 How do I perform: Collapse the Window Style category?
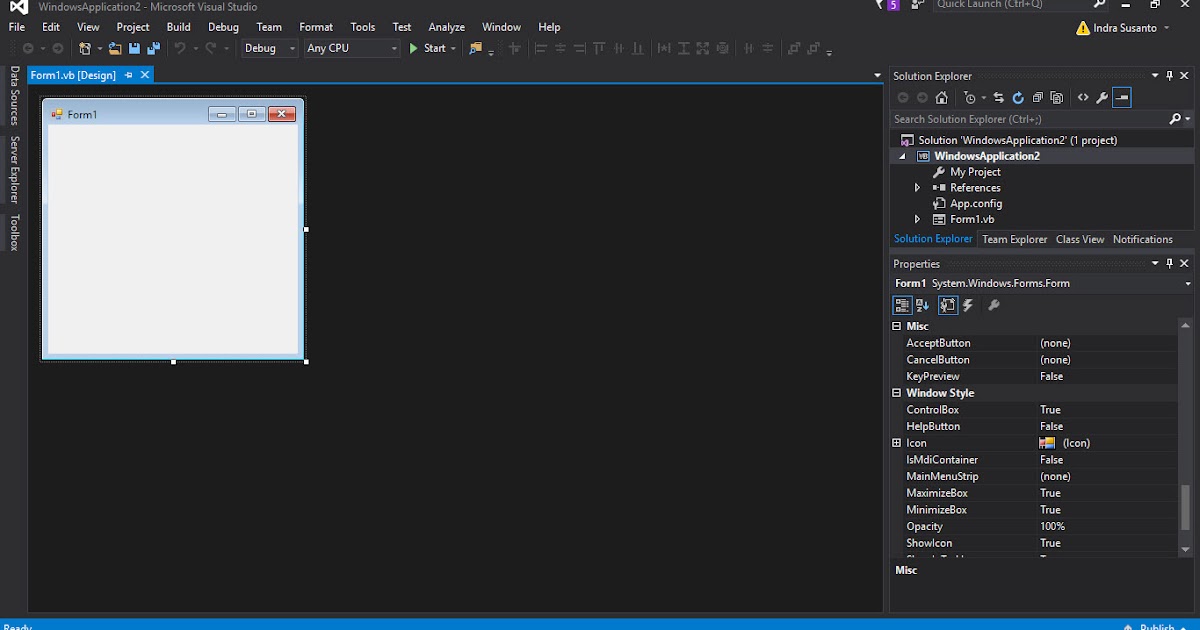(x=895, y=392)
